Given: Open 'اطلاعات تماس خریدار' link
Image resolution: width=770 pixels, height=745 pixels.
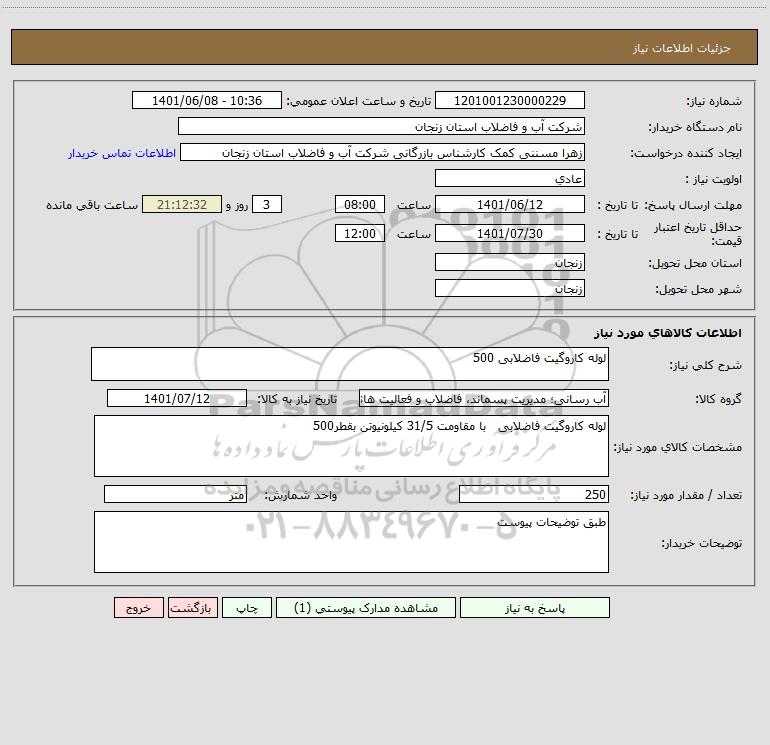Looking at the screenshot, I should click(122, 153).
